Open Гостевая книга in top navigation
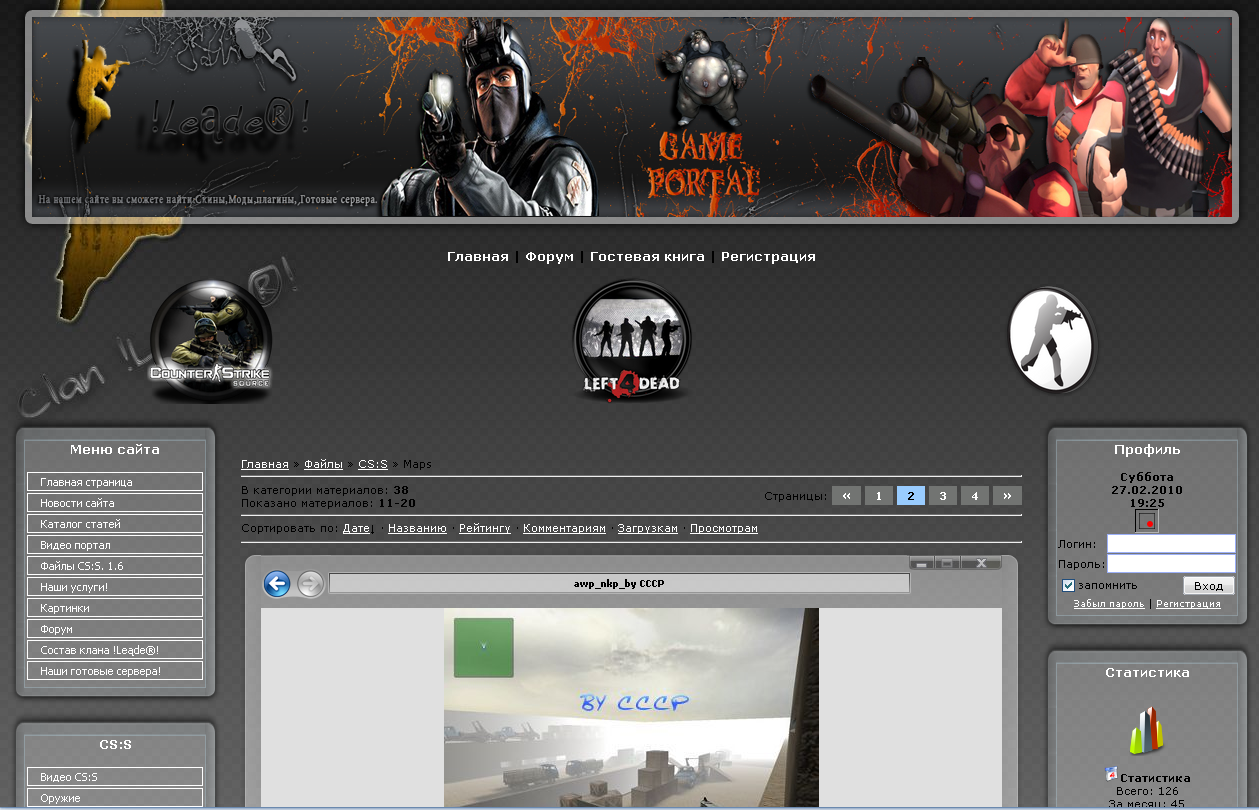 click(647, 257)
